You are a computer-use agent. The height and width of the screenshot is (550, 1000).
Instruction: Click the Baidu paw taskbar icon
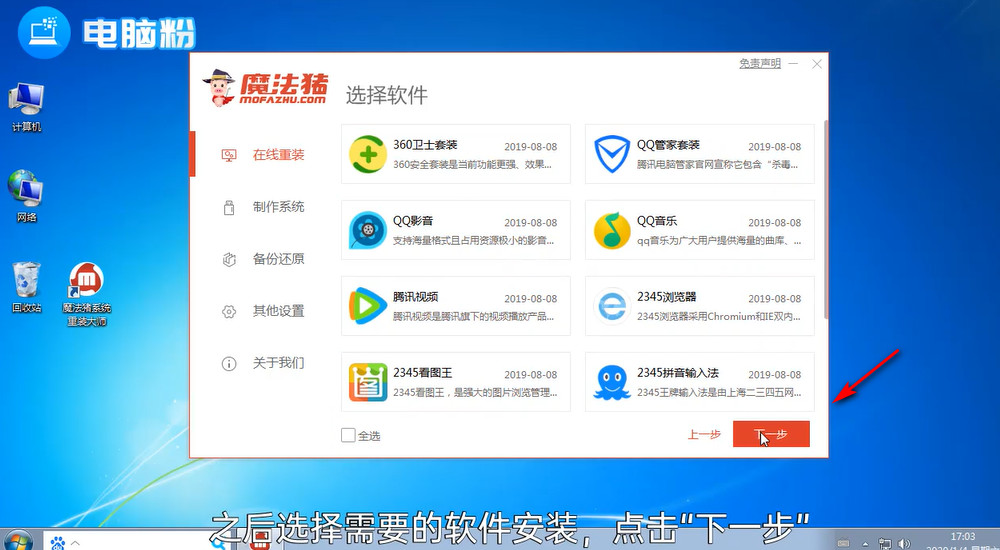[58, 543]
